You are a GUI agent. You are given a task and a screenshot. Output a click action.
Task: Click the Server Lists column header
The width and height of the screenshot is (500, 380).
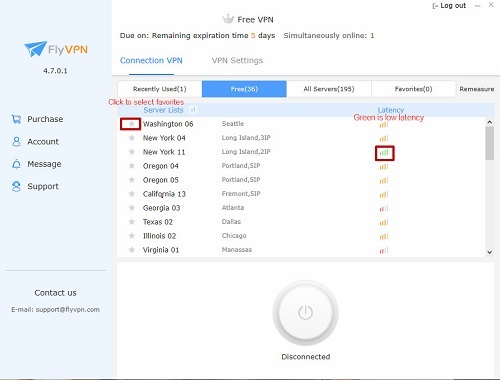163,110
